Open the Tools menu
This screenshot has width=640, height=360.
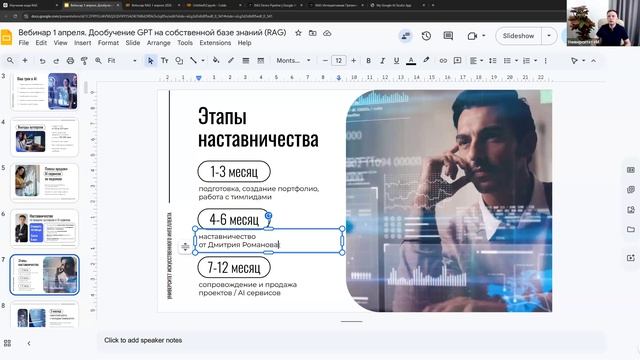click(184, 43)
